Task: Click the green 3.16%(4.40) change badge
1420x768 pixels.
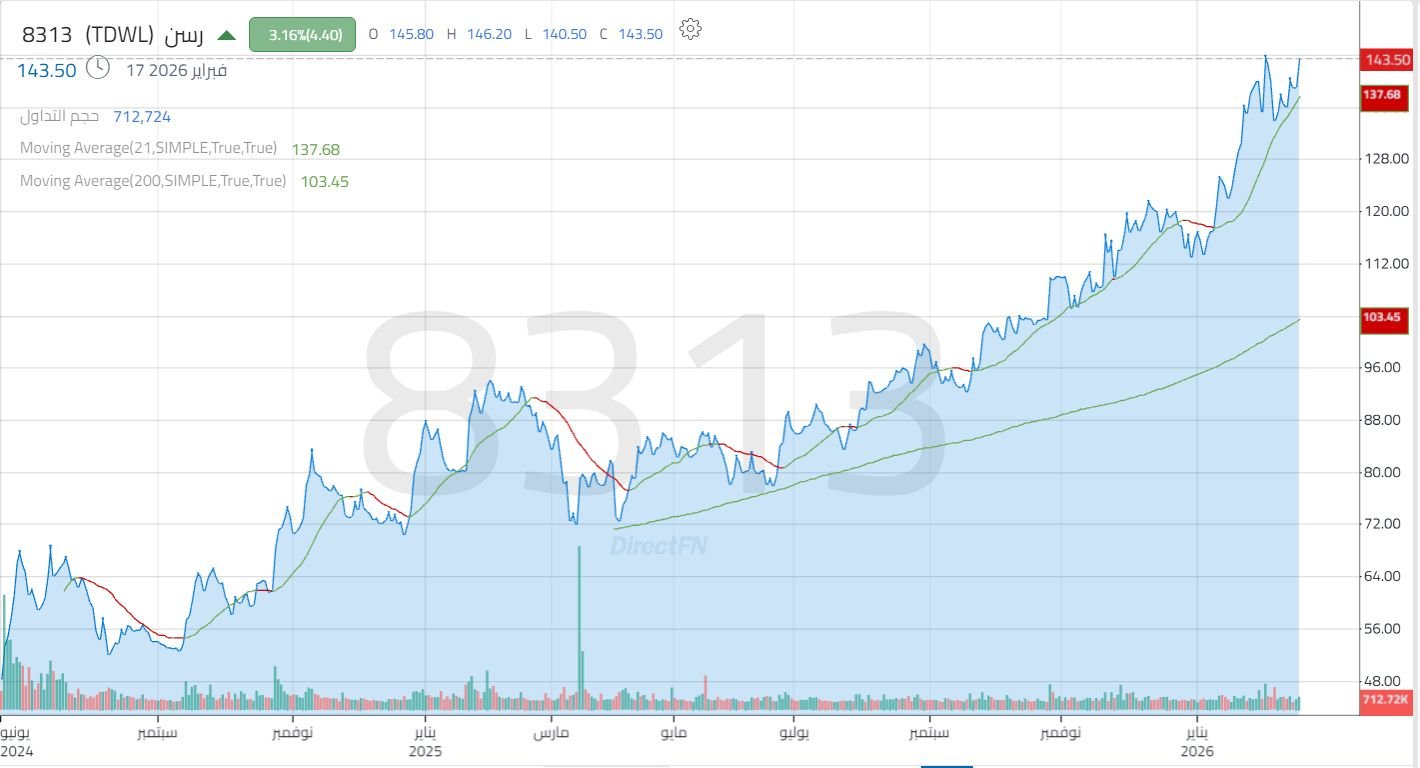Action: click(302, 35)
